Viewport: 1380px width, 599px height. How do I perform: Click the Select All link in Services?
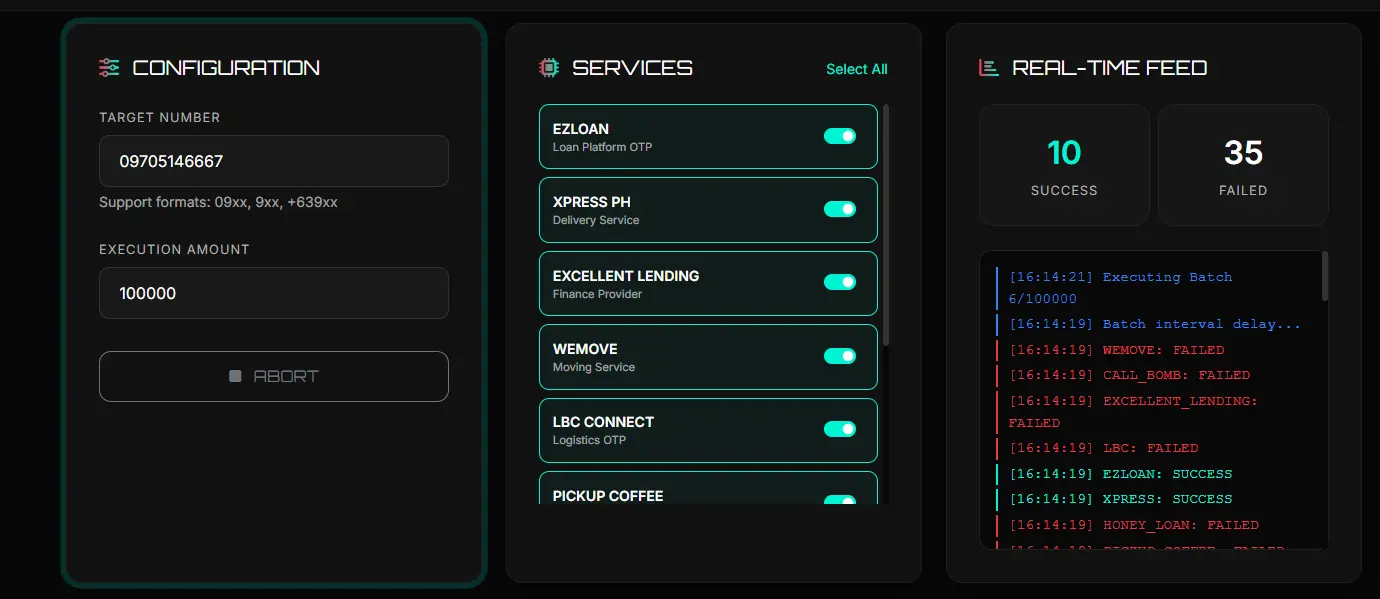pos(857,69)
